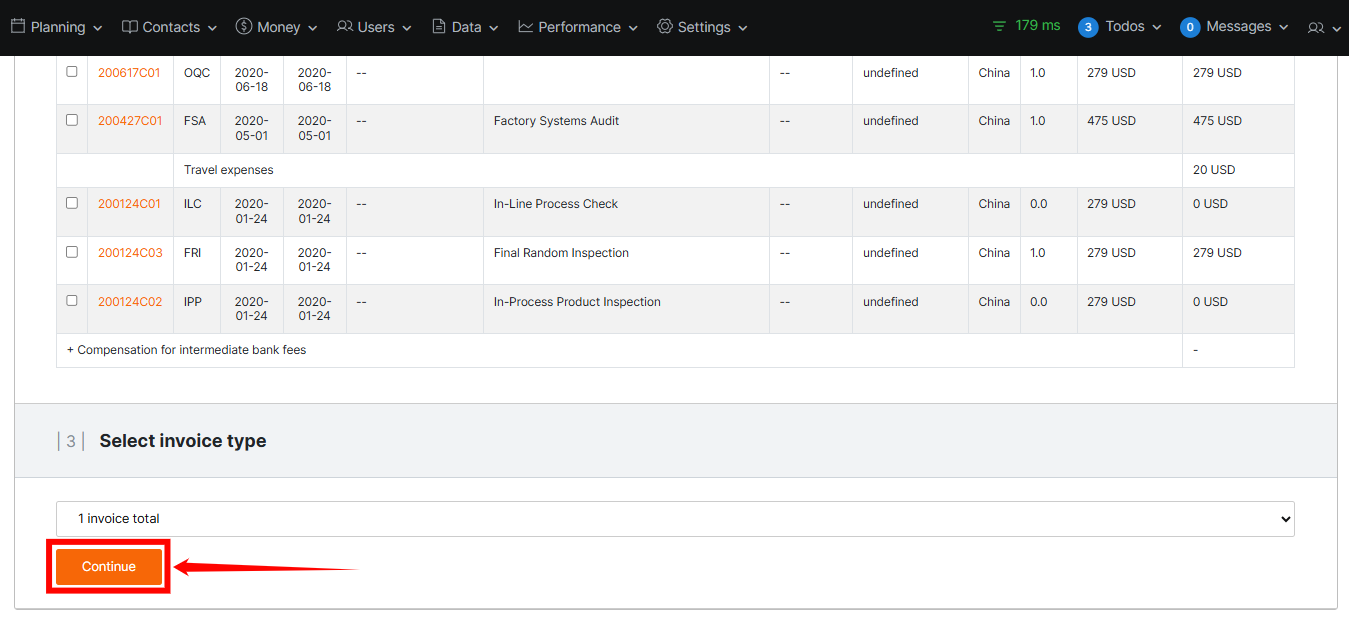This screenshot has height=631, width=1349.
Task: Open the Data document icon
Action: point(439,26)
